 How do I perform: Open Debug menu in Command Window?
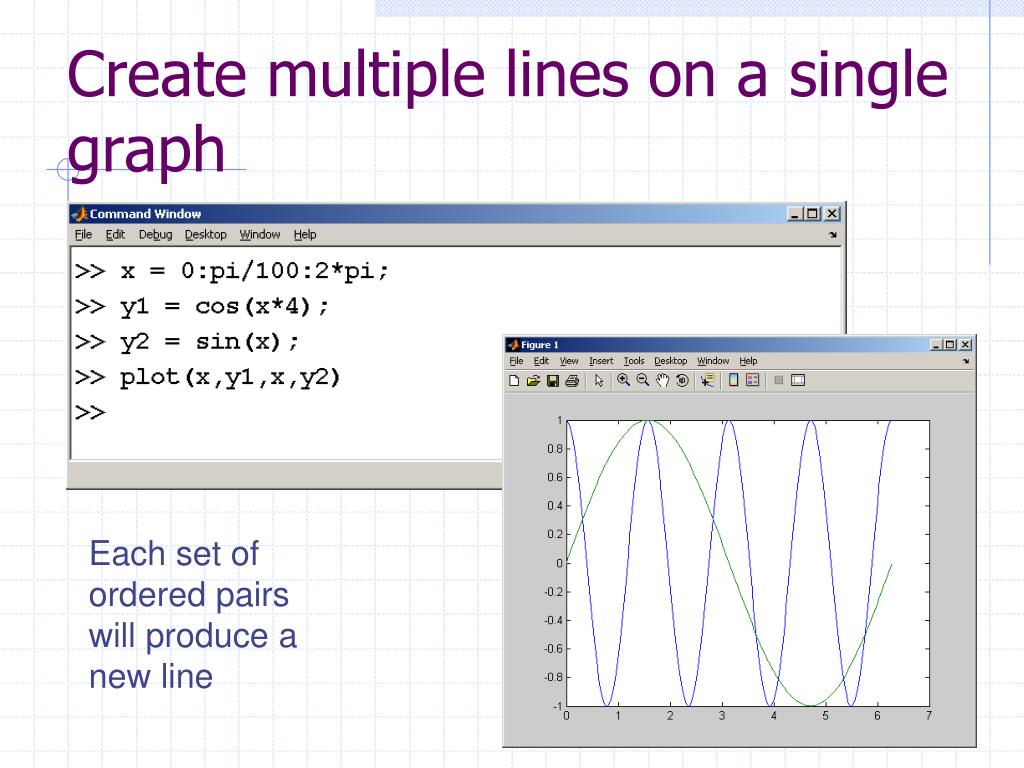pos(155,234)
